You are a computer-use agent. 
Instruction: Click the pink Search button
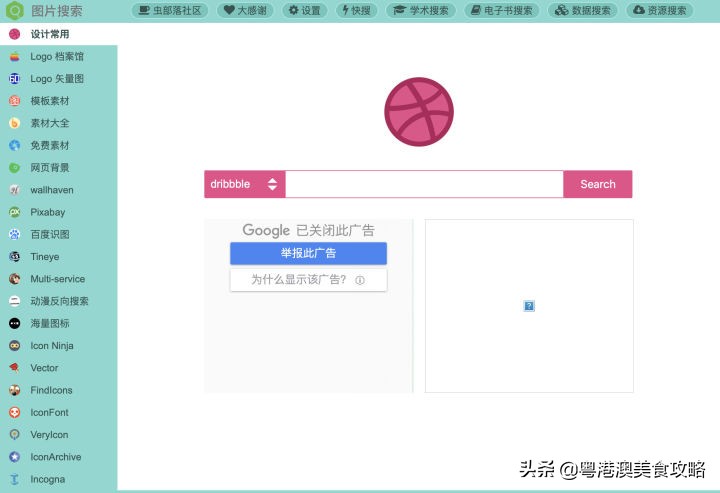pyautogui.click(x=597, y=184)
